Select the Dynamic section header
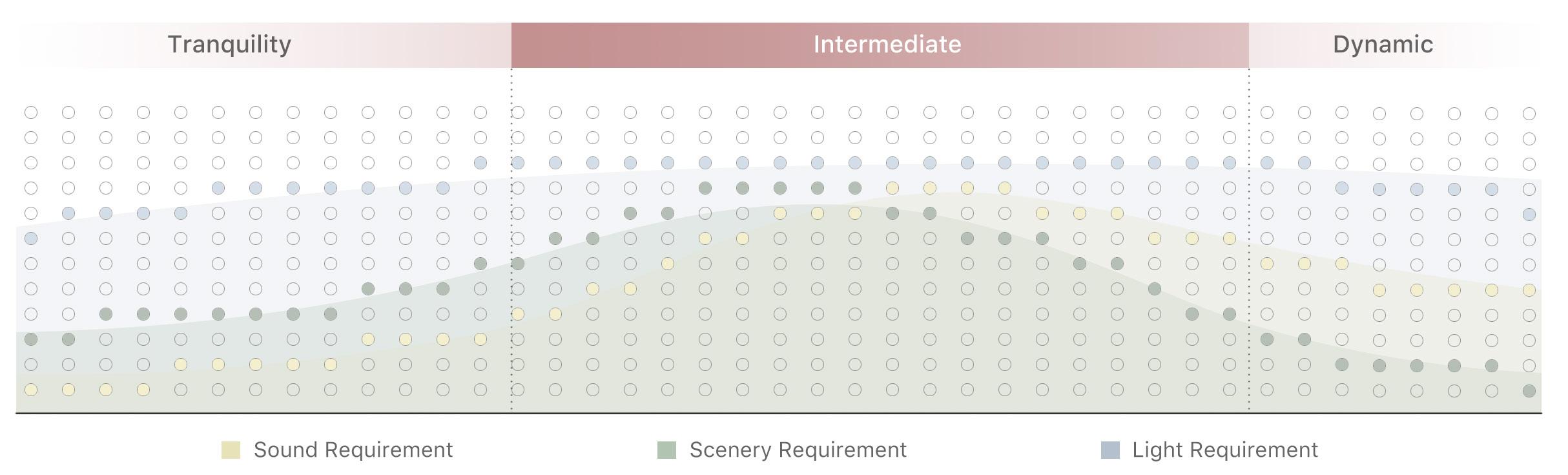The height and width of the screenshot is (475, 1568). [1383, 45]
